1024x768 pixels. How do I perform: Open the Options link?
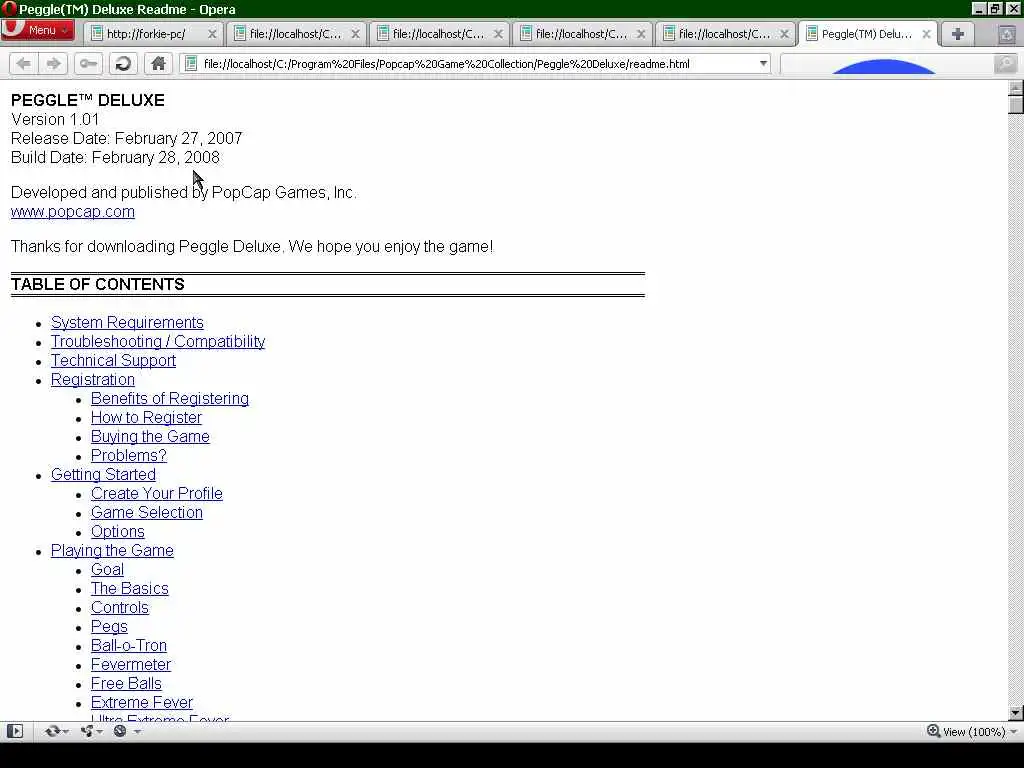coord(118,532)
